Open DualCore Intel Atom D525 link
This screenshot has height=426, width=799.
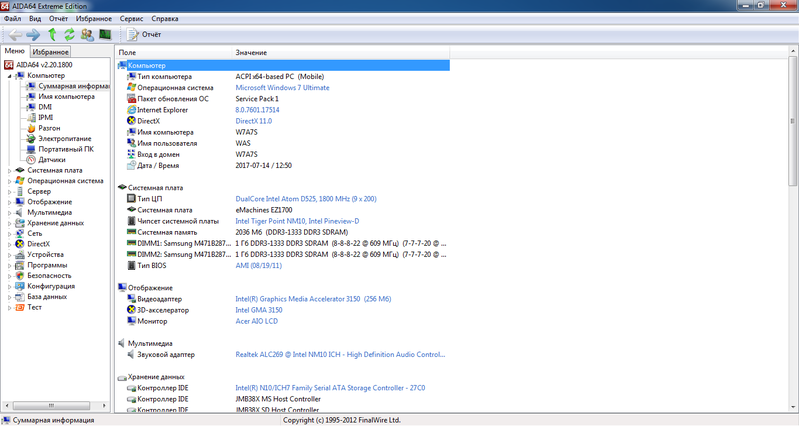coord(306,199)
